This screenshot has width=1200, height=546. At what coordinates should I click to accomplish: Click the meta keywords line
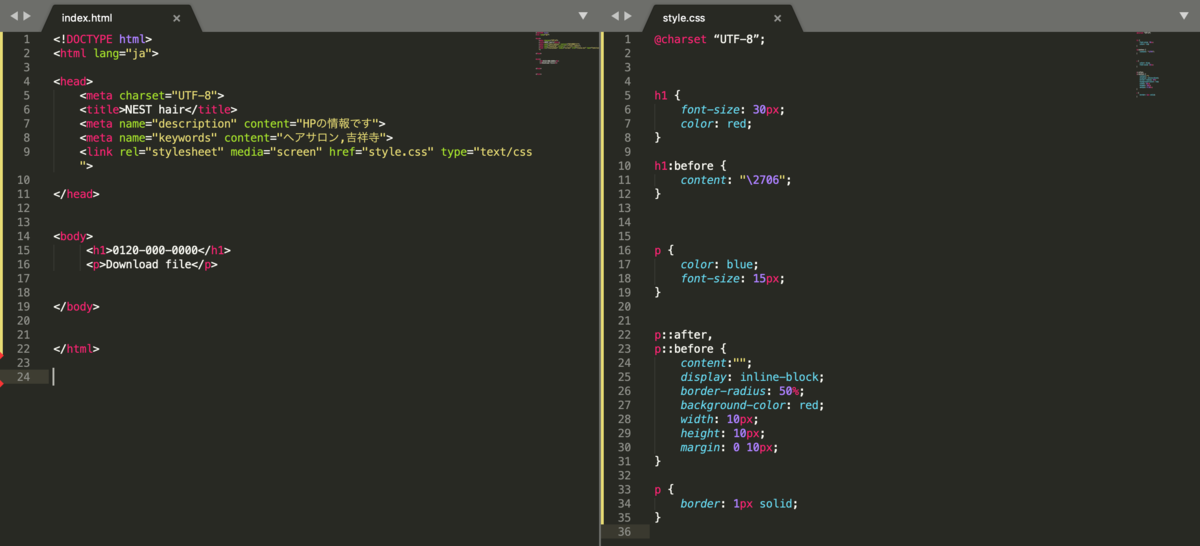click(237, 138)
